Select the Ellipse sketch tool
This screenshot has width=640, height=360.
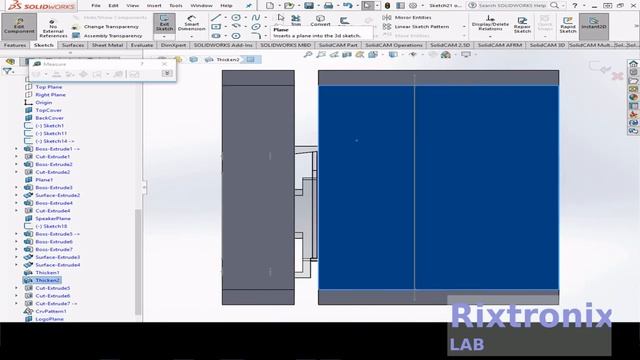point(256,27)
